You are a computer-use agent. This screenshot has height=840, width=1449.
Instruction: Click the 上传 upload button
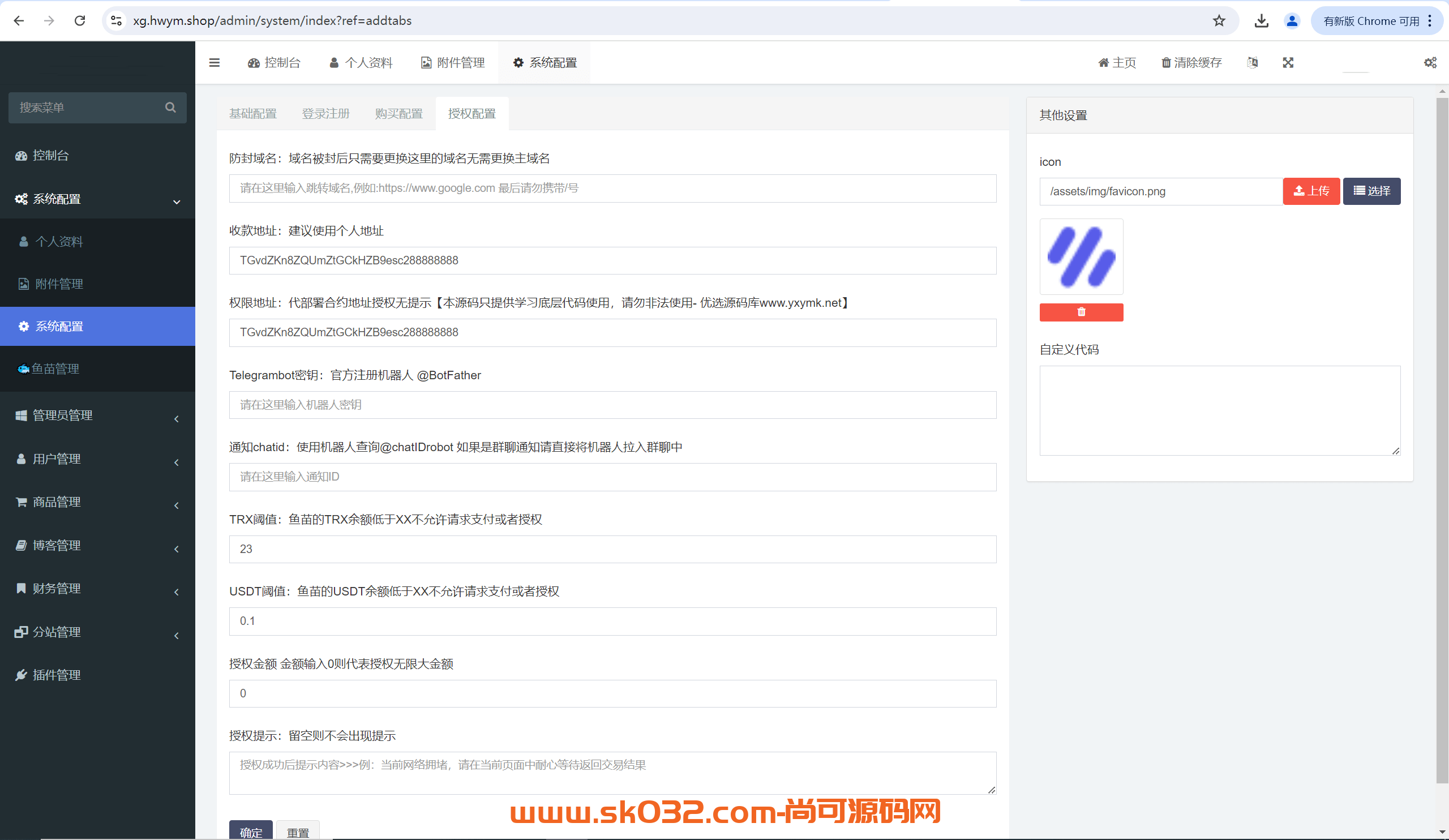point(1311,191)
